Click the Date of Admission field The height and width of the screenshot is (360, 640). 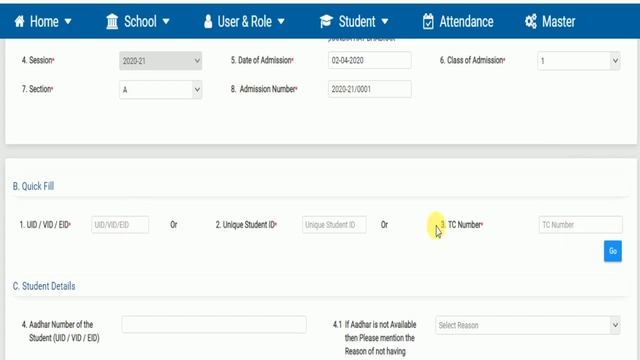tap(369, 60)
